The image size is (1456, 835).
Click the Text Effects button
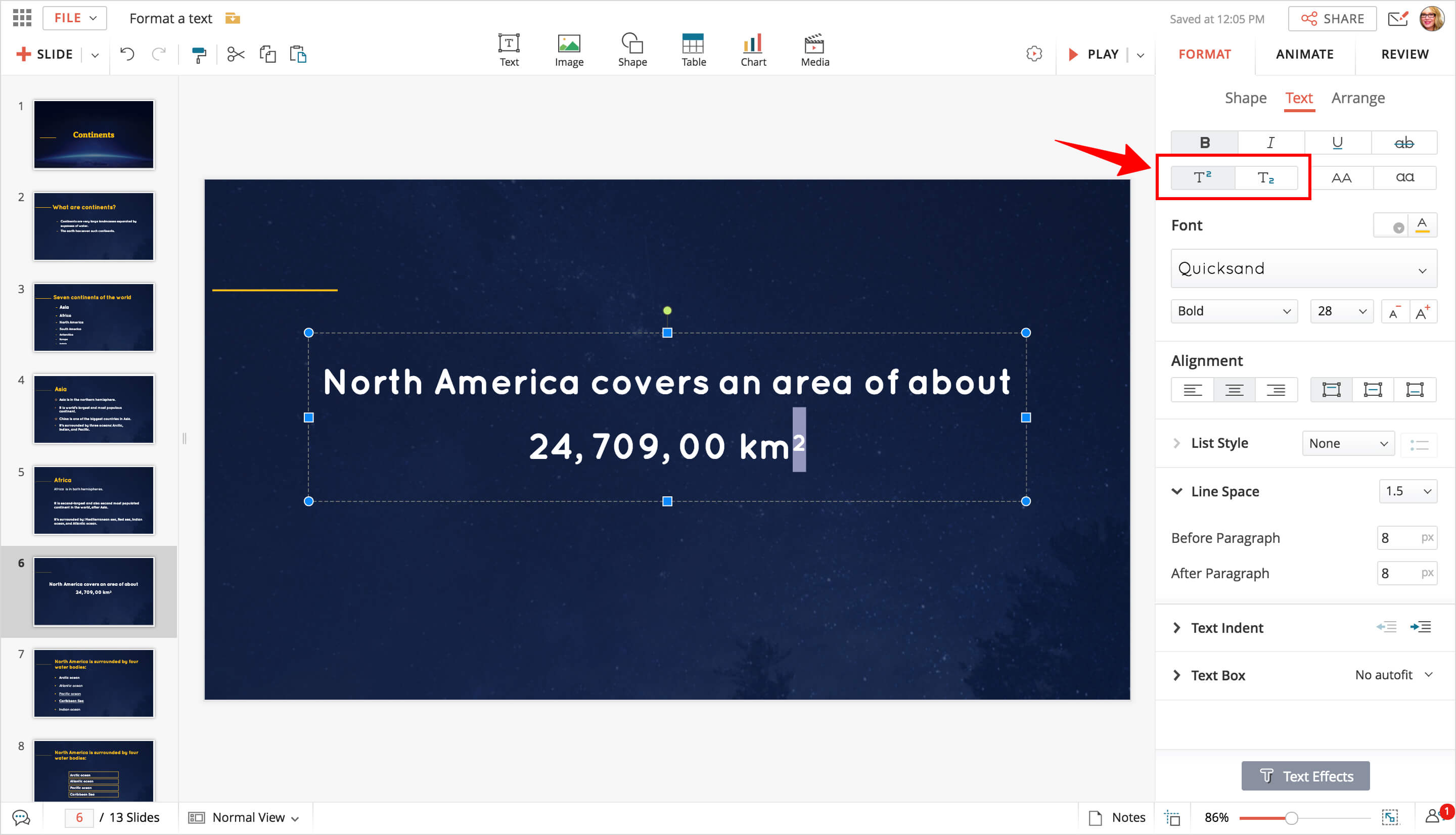[x=1305, y=776]
